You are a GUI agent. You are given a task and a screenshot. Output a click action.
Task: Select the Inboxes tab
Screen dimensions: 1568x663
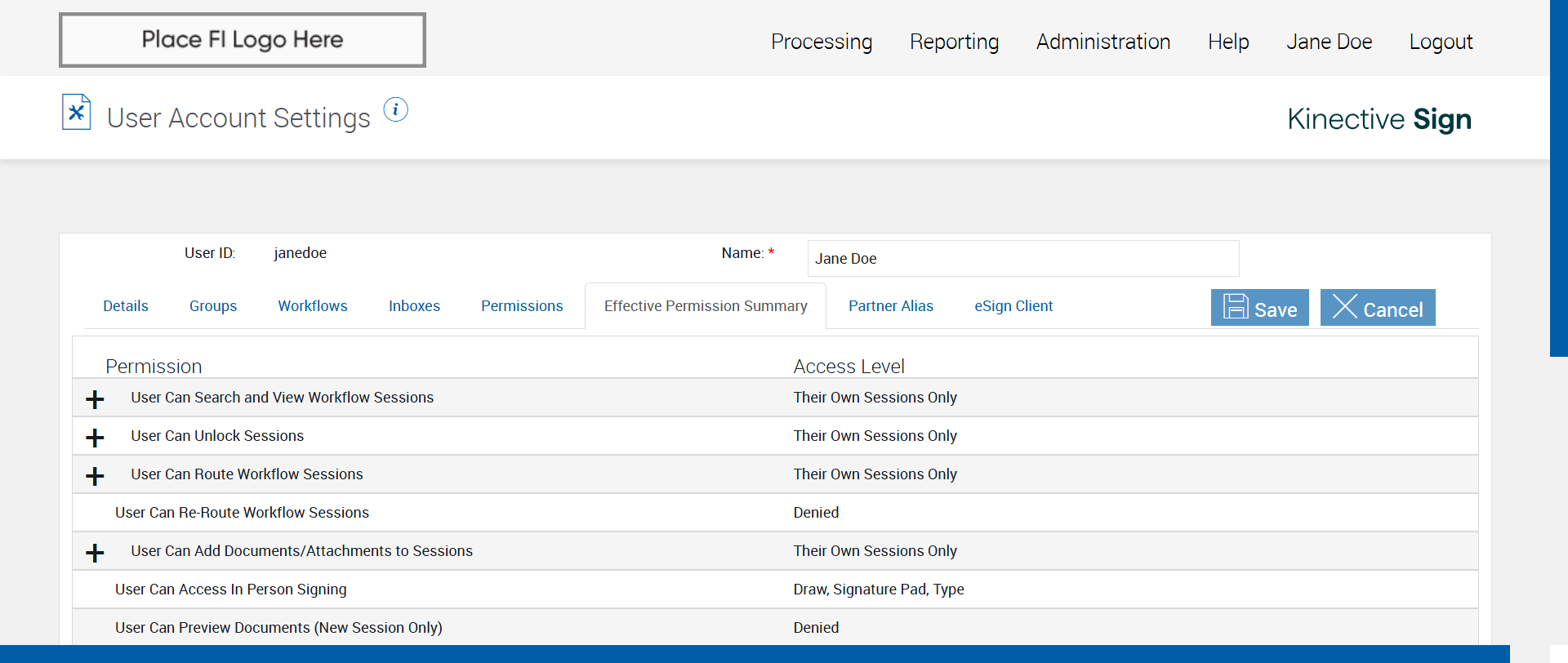pos(414,306)
